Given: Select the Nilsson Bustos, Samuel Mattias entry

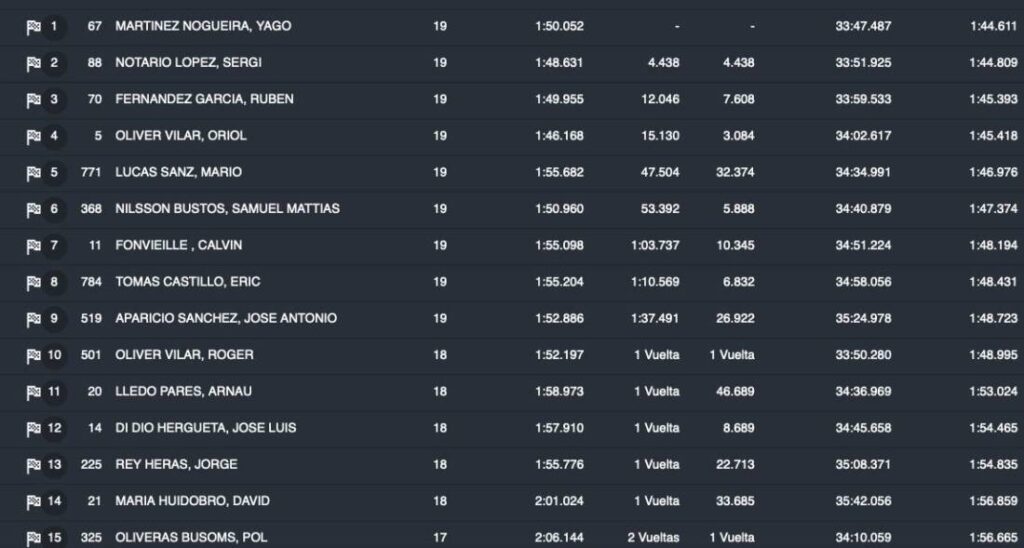Looking at the screenshot, I should pos(227,209).
